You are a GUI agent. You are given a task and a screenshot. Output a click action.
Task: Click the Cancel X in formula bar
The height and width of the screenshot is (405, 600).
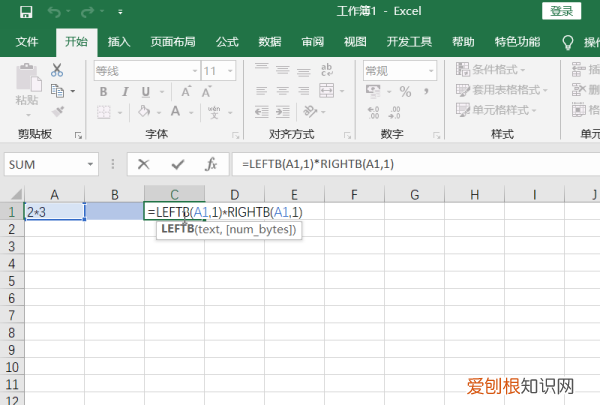143,164
